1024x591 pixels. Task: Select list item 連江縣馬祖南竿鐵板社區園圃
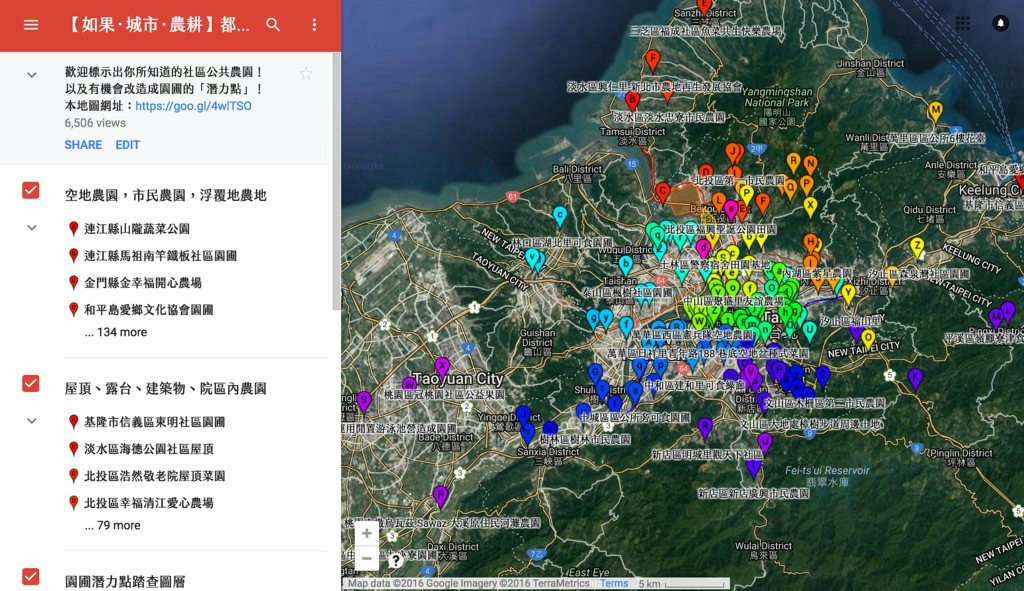click(161, 255)
